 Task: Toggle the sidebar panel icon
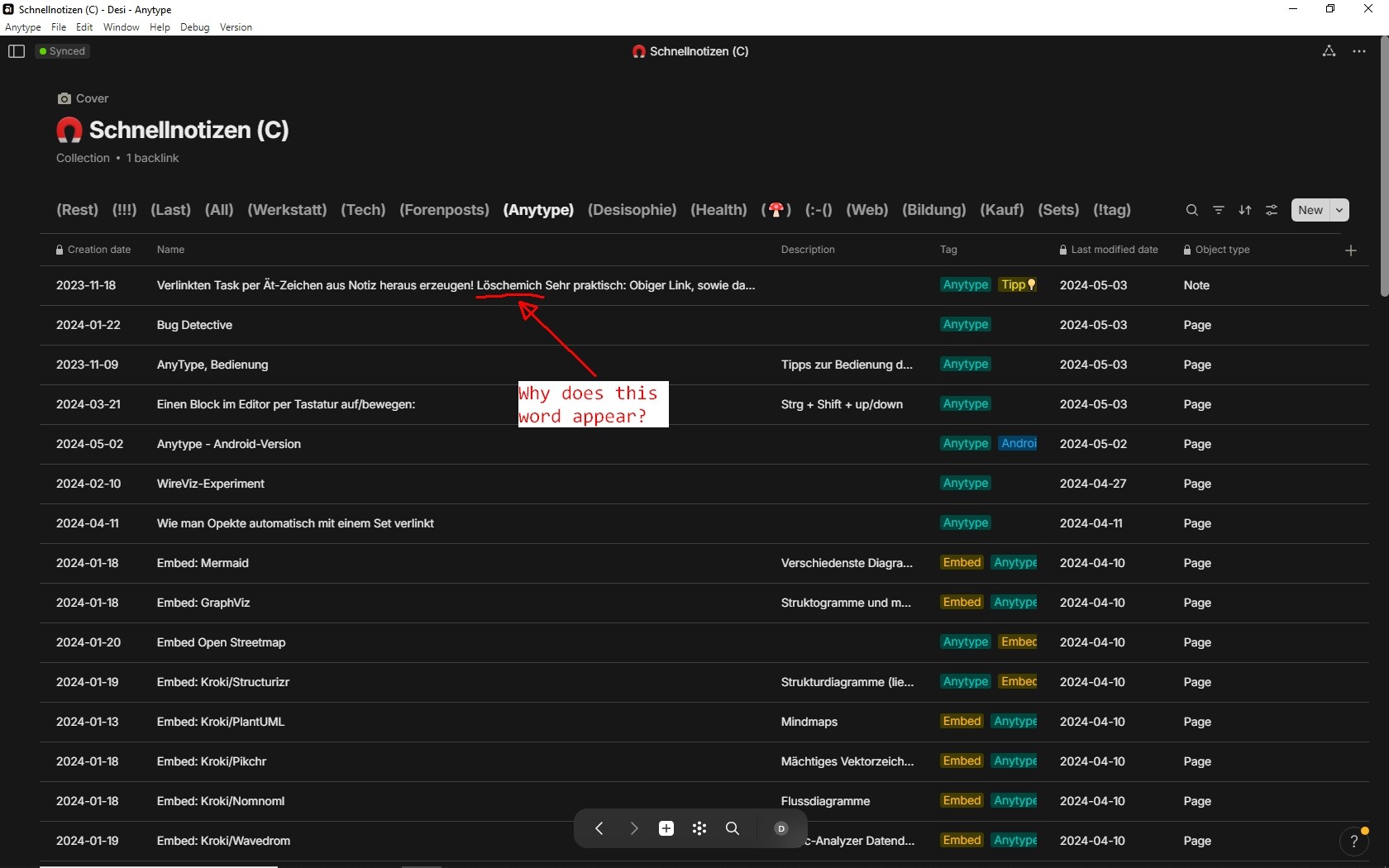17,51
